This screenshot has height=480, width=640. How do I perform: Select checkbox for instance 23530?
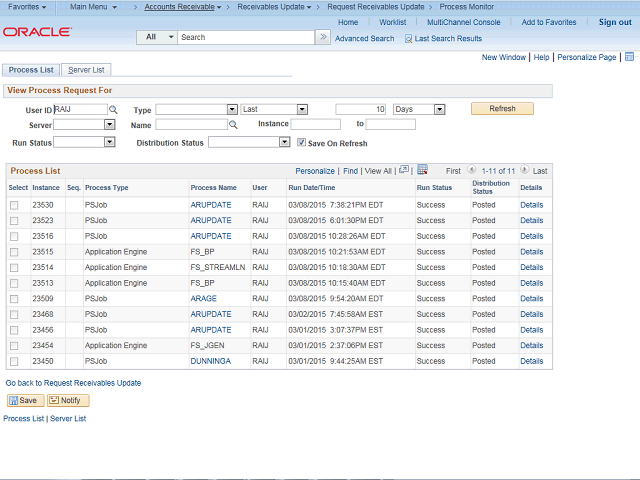click(x=14, y=205)
